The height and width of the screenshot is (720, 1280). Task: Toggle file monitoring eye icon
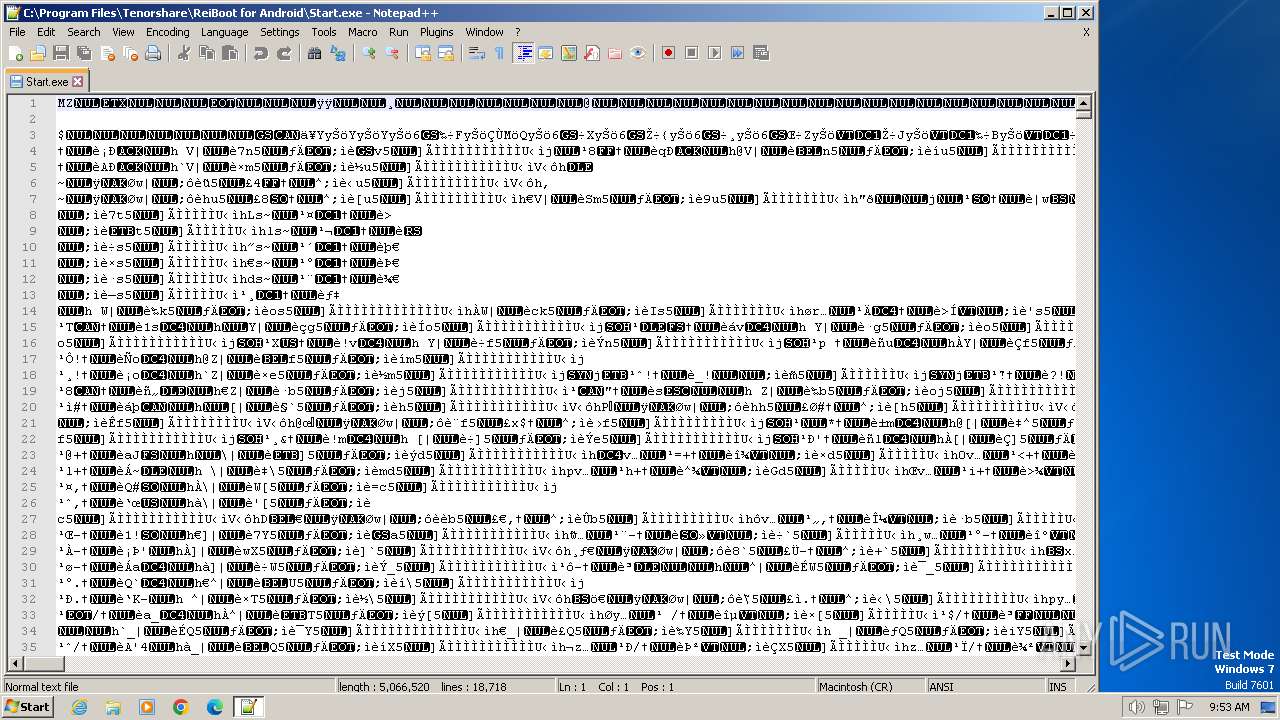[x=638, y=53]
